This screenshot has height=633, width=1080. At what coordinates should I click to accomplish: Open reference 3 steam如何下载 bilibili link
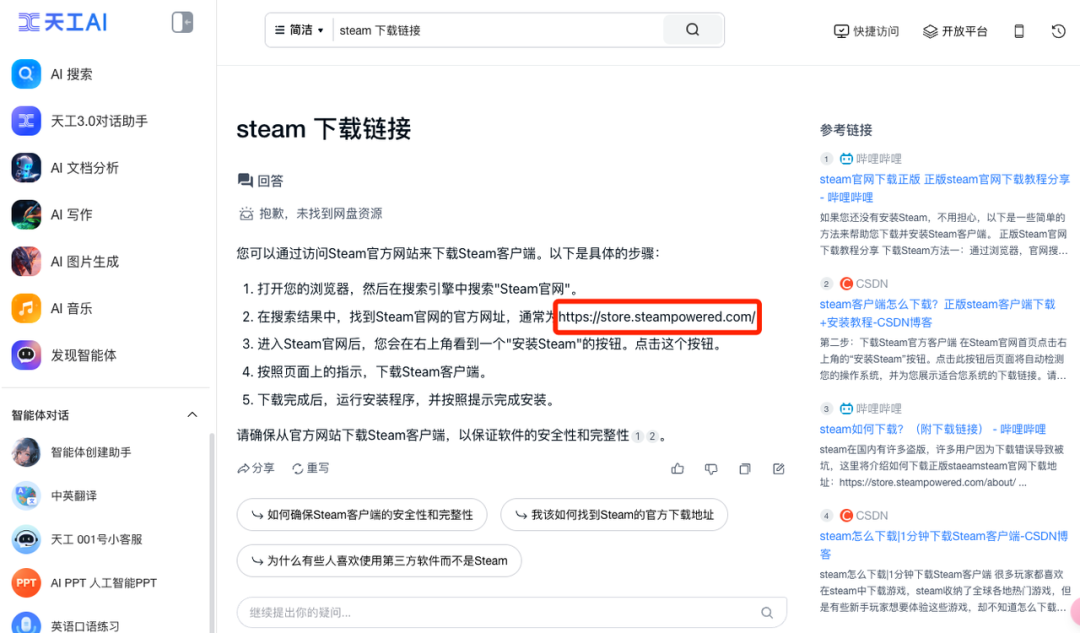pos(933,429)
